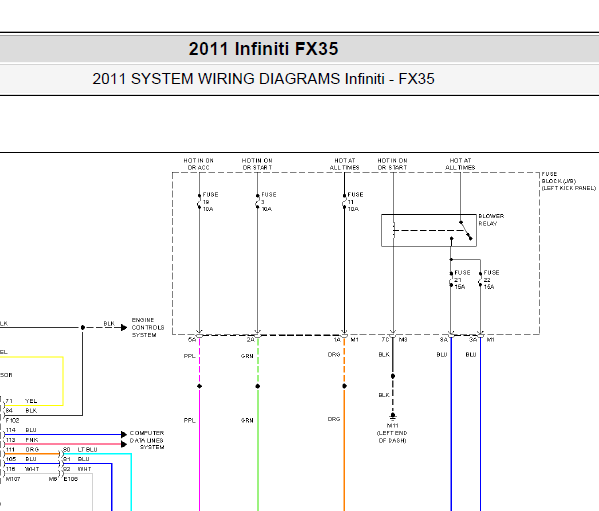Click the "E106" connector label
Viewport: 599px width, 511px height.
tap(71, 479)
